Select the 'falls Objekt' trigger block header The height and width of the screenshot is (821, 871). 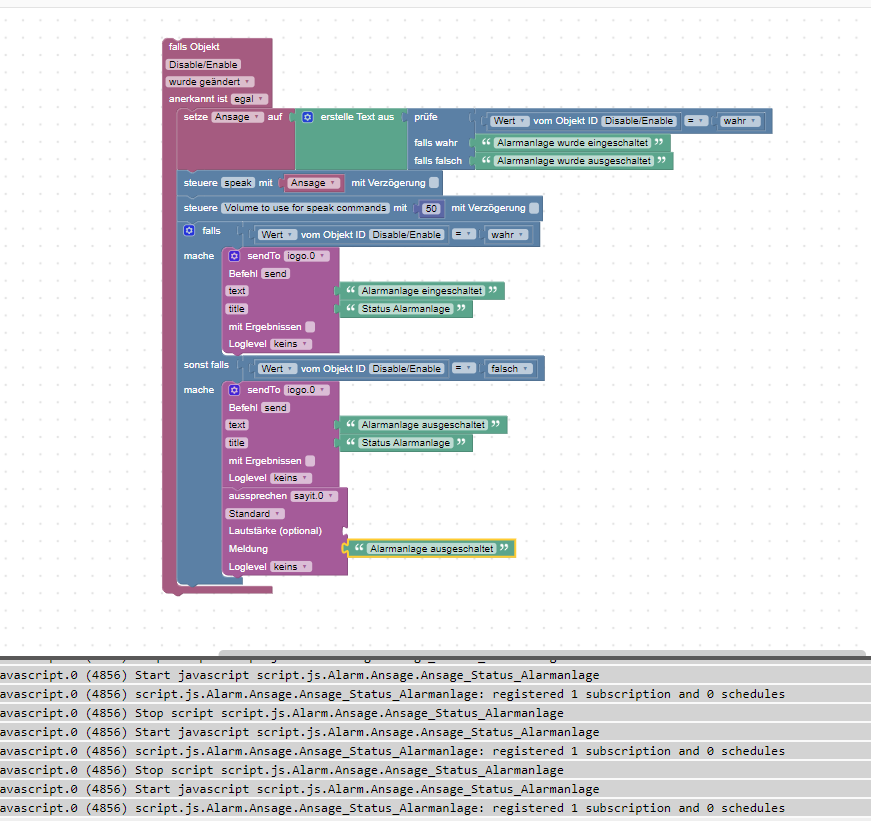[194, 47]
